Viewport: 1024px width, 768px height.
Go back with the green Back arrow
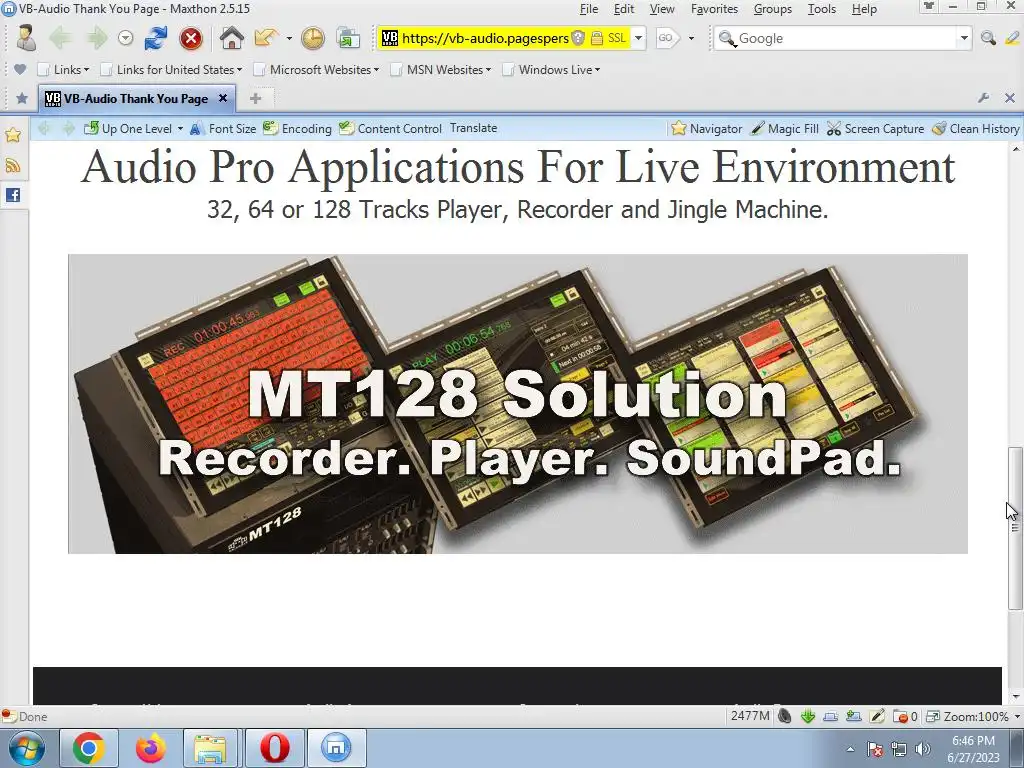tap(60, 38)
